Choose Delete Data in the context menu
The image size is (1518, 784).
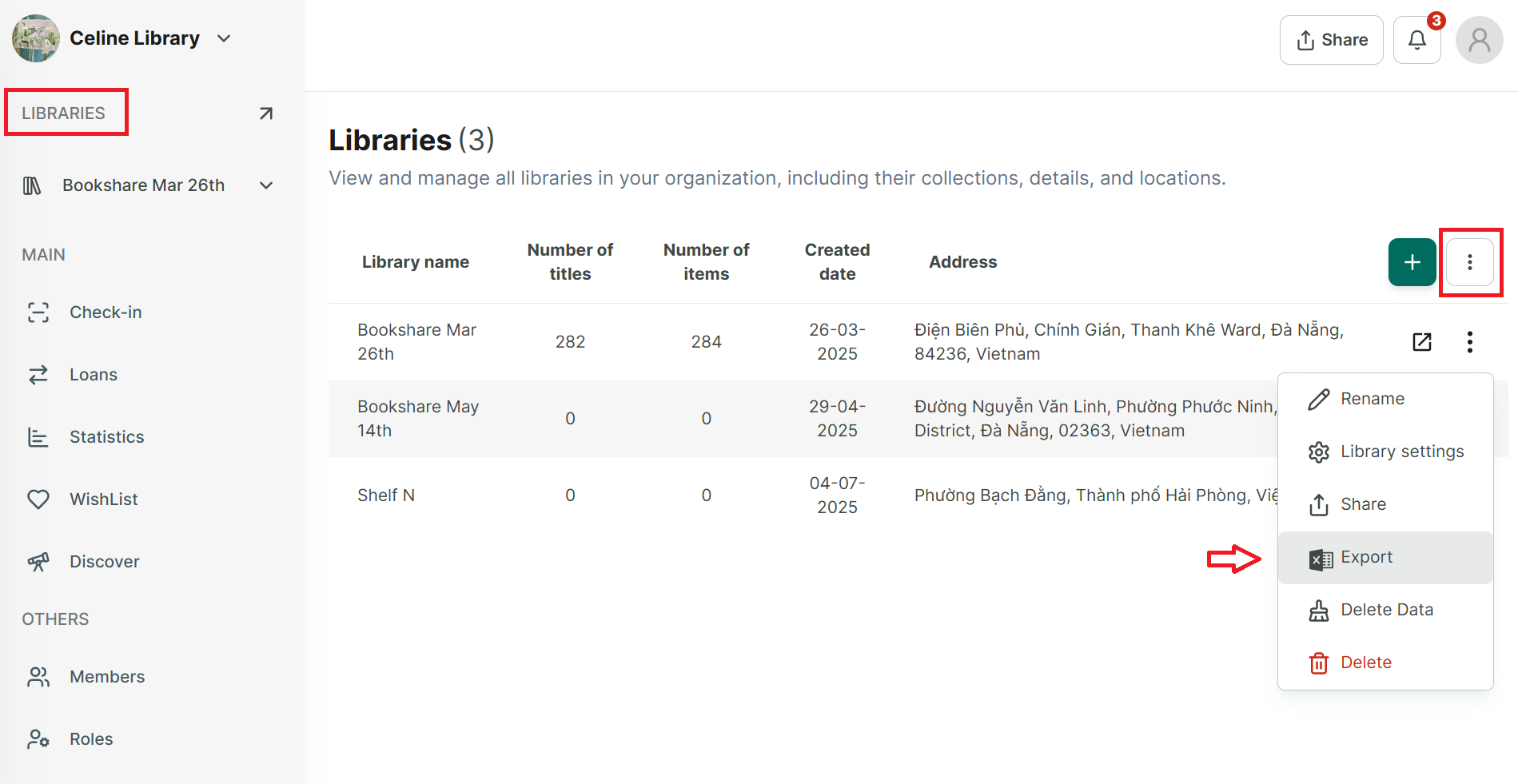pyautogui.click(x=1385, y=610)
